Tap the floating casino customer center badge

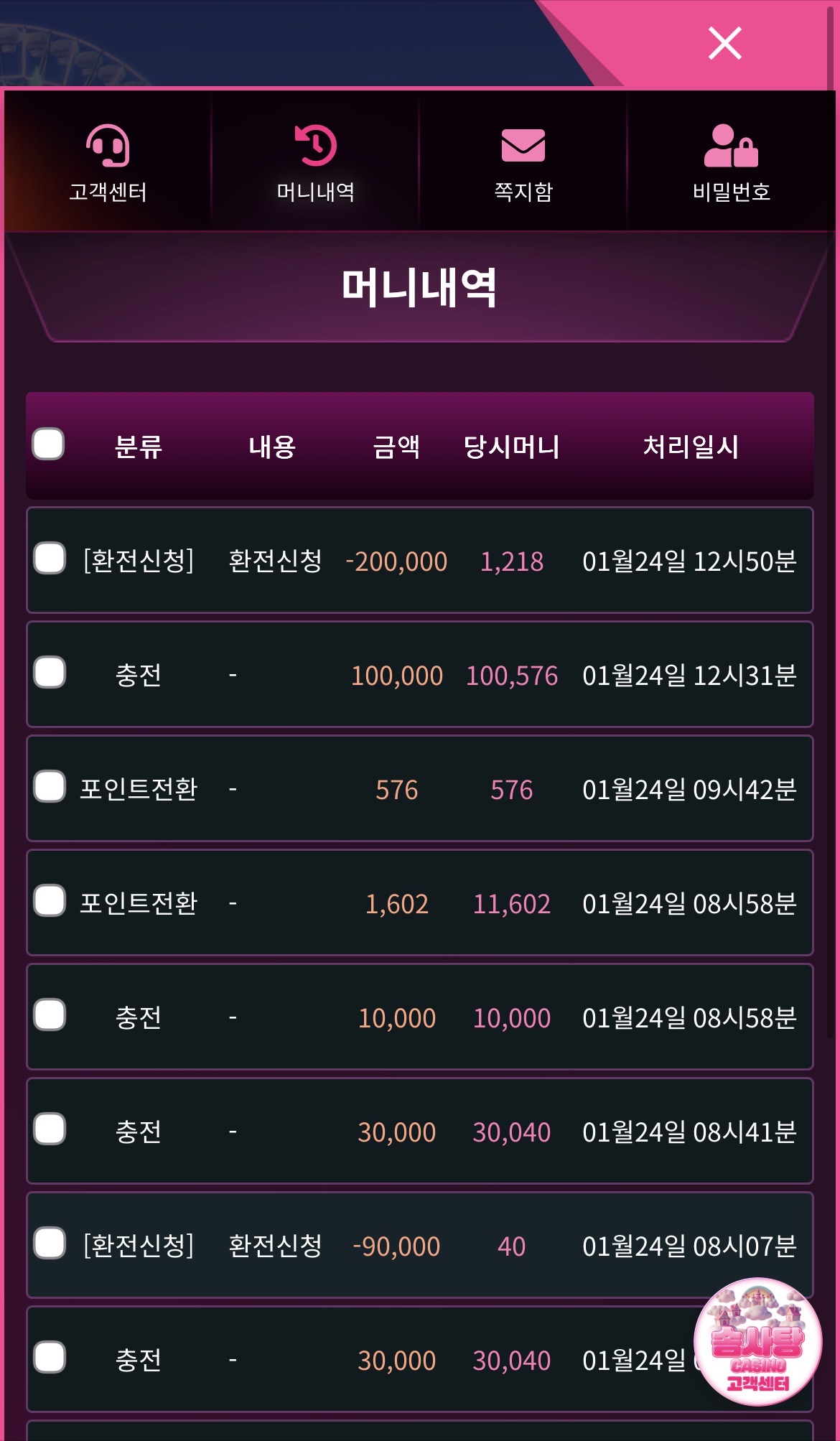pos(757,1341)
